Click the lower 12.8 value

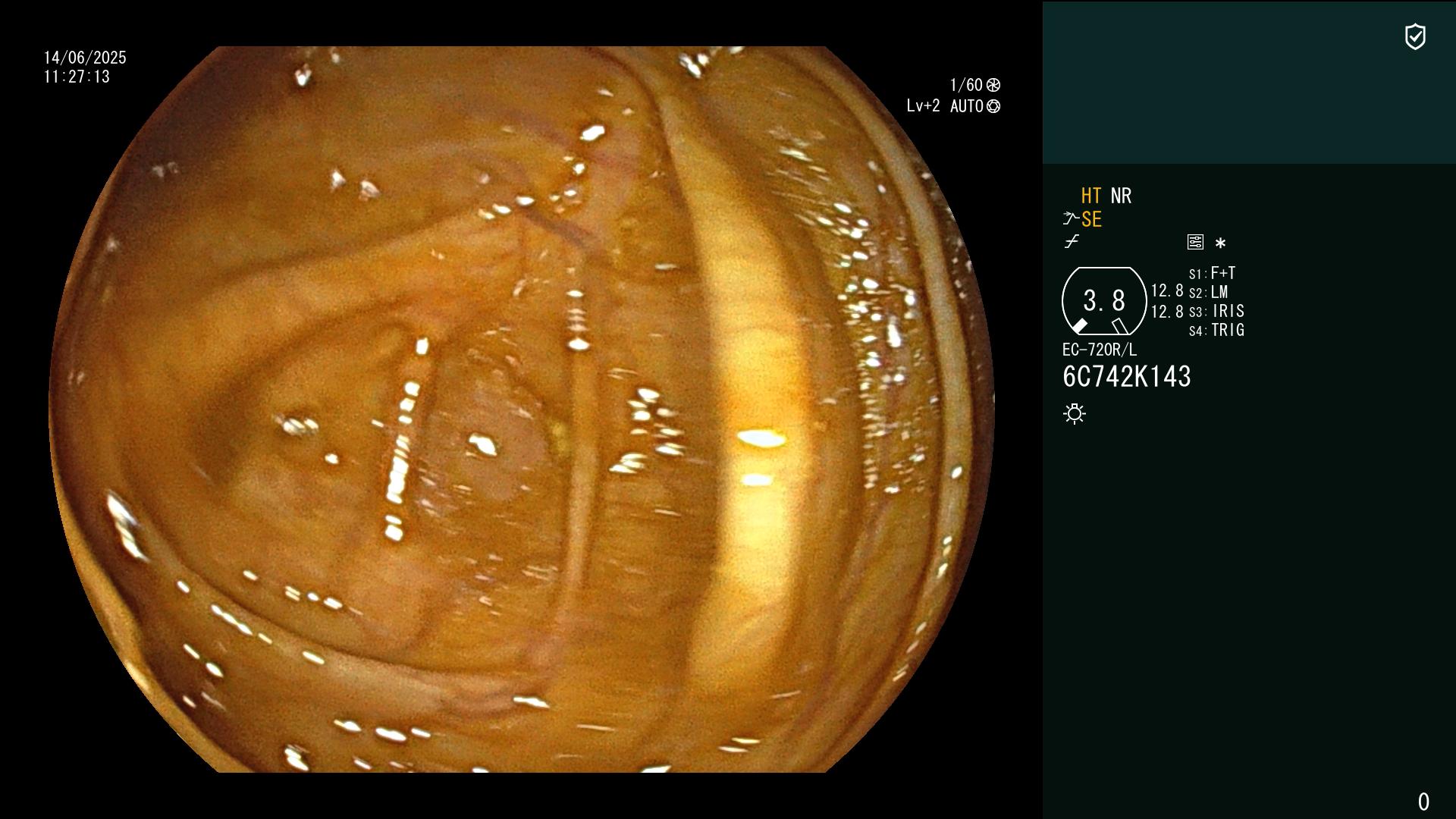(x=1167, y=312)
